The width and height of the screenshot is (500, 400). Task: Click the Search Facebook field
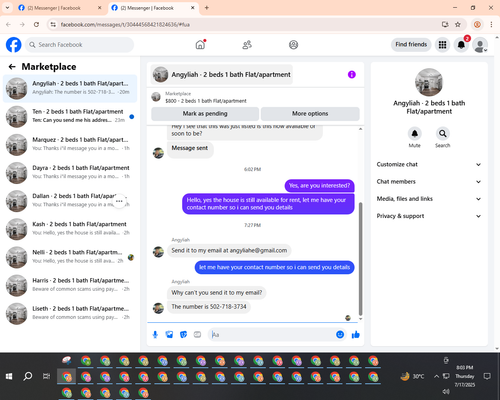click(x=79, y=45)
